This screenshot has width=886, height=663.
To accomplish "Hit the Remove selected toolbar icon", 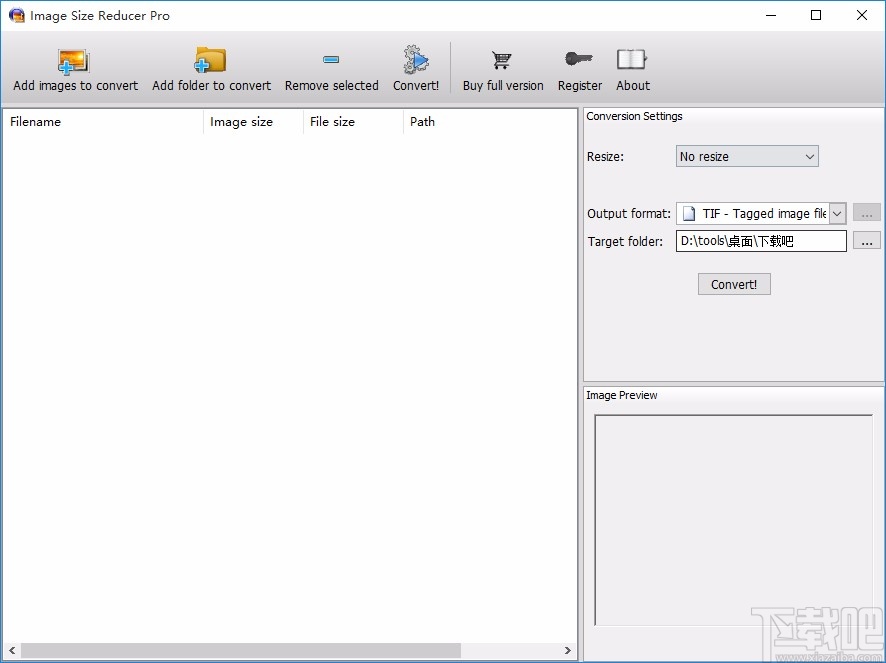I will [x=331, y=61].
